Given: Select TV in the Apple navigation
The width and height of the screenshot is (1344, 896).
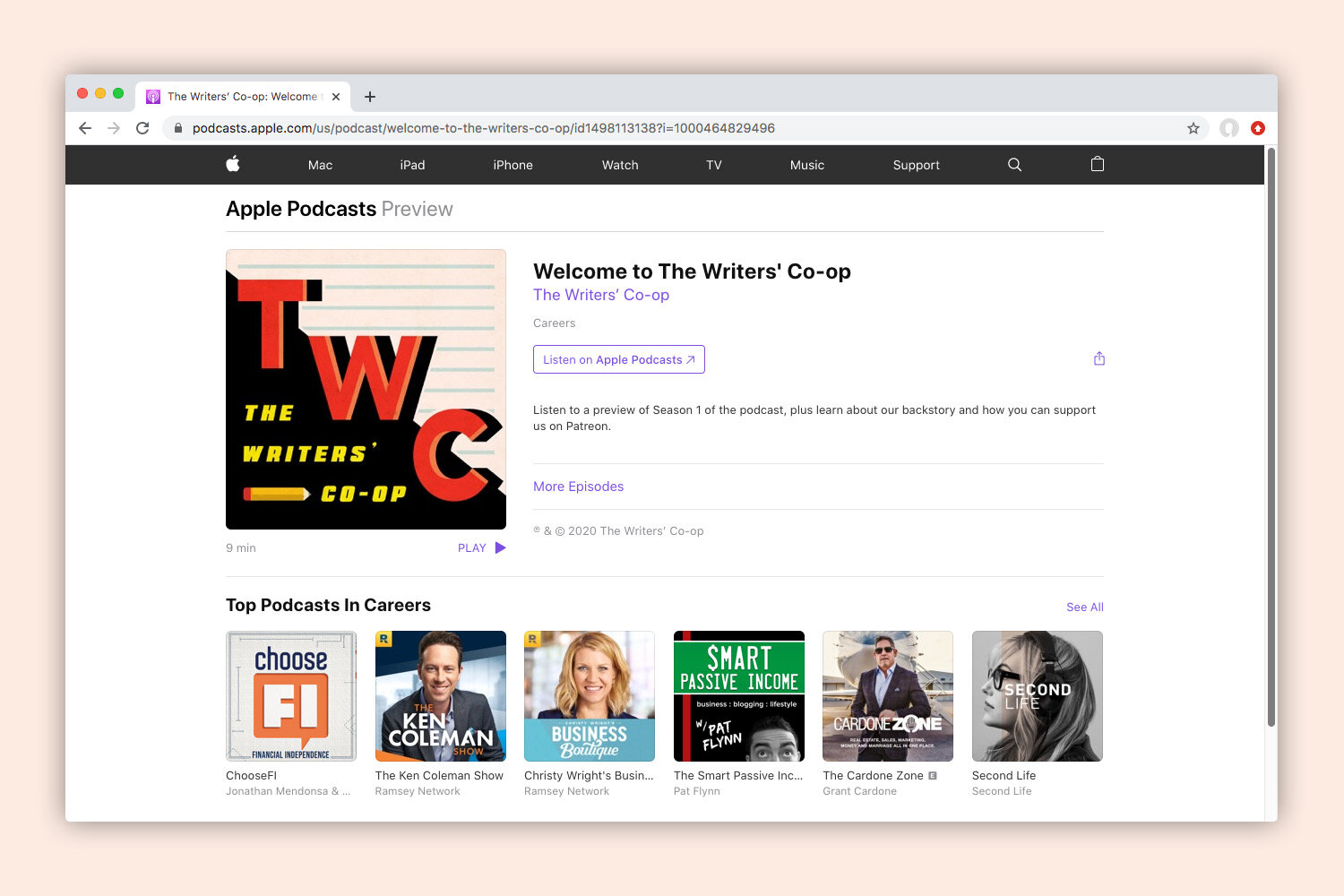Looking at the screenshot, I should point(714,165).
